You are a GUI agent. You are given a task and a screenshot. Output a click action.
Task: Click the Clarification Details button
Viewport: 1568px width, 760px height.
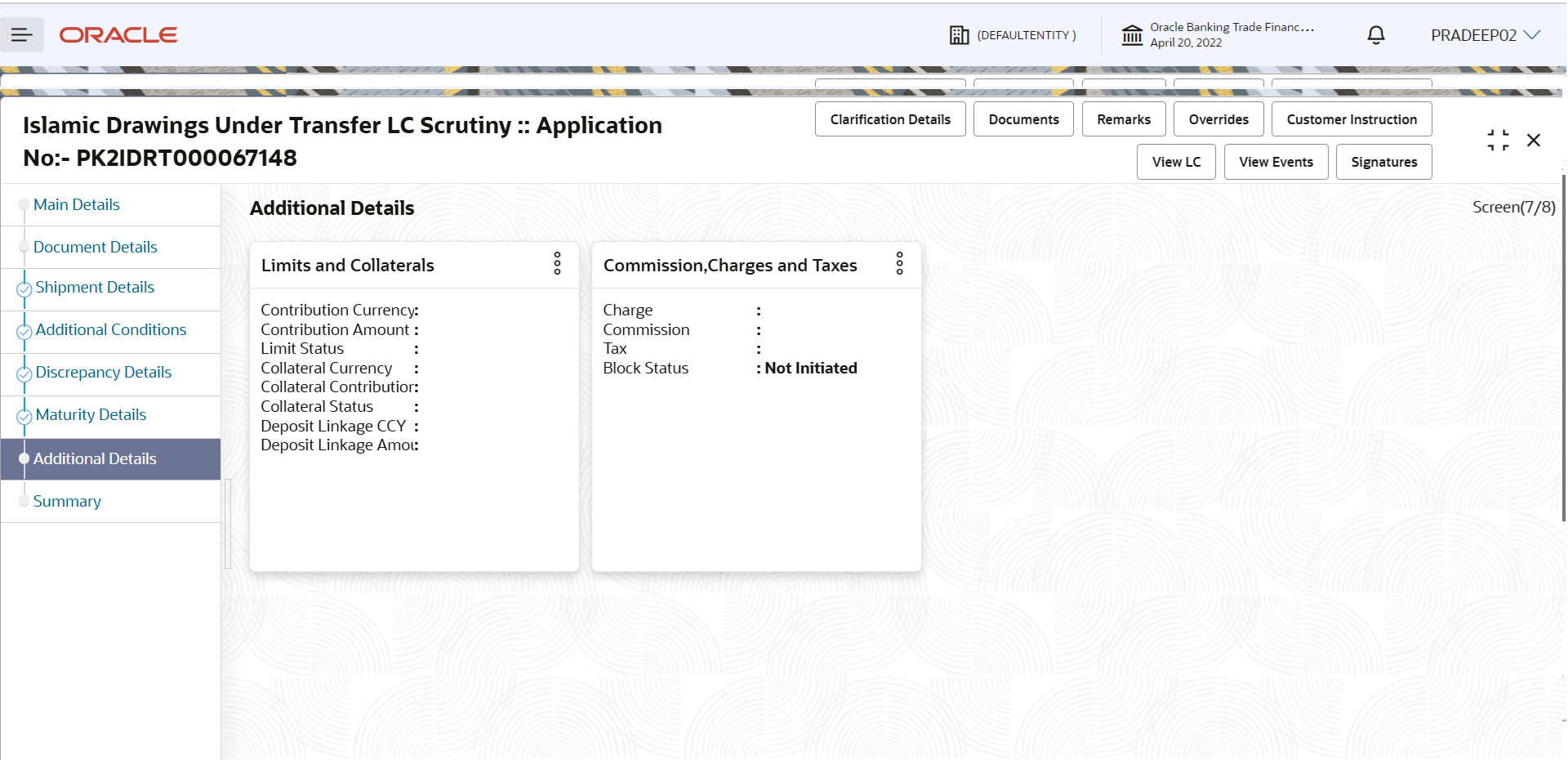(890, 119)
